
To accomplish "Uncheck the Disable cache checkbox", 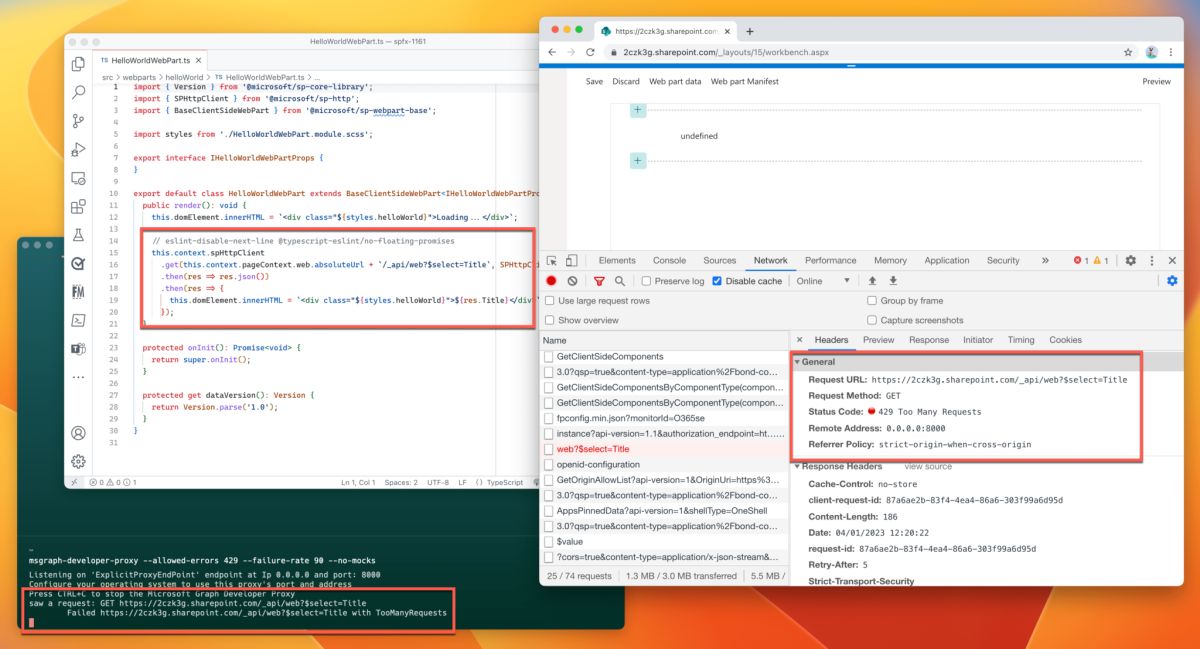I will [717, 281].
